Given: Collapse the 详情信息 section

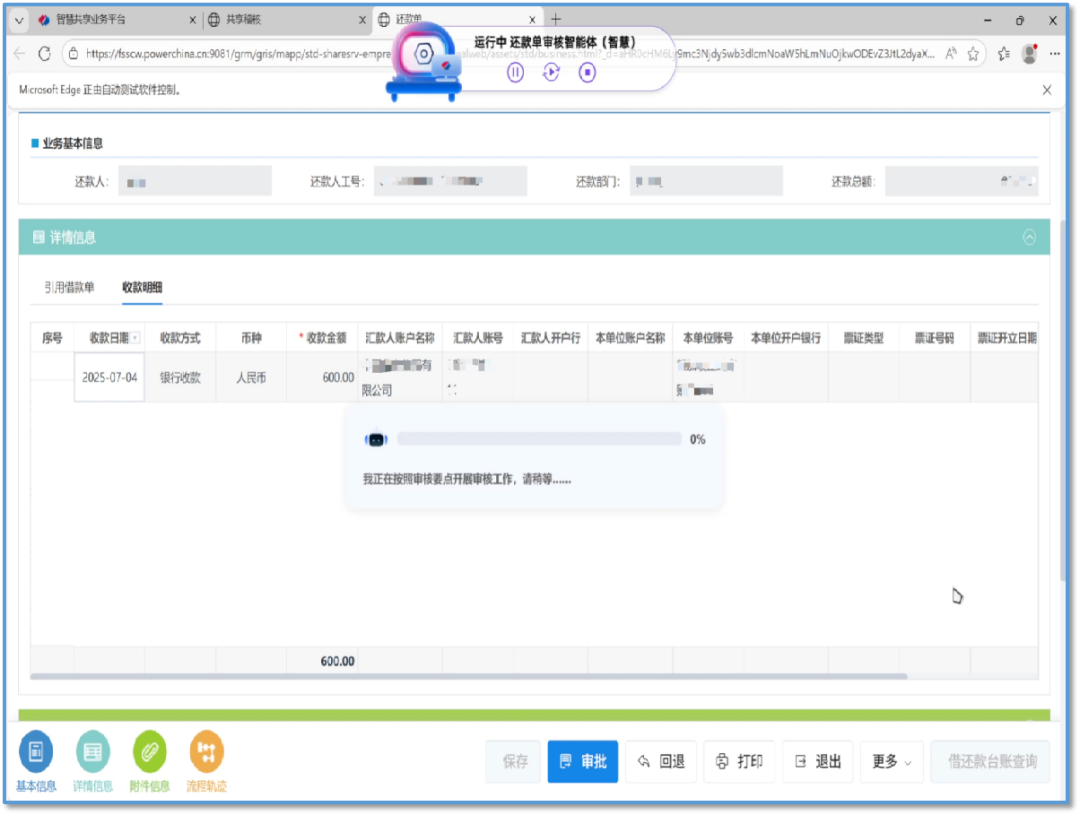Looking at the screenshot, I should pyautogui.click(x=1029, y=238).
